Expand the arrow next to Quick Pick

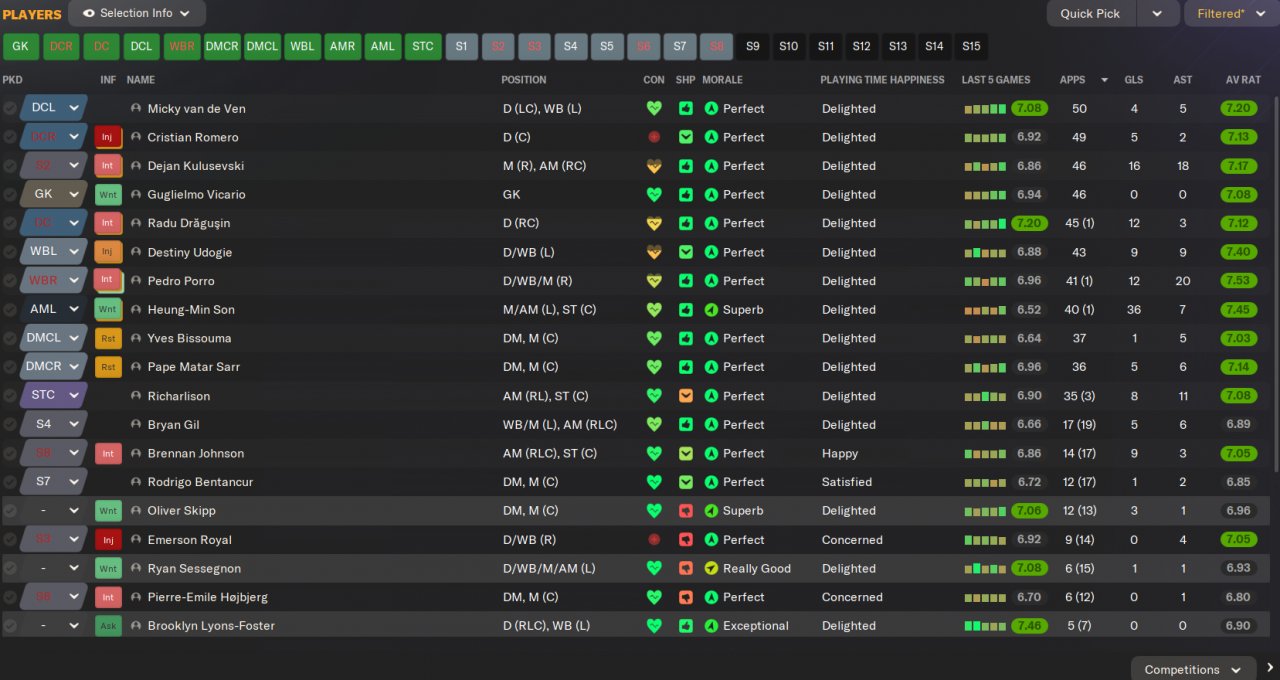pos(1157,14)
